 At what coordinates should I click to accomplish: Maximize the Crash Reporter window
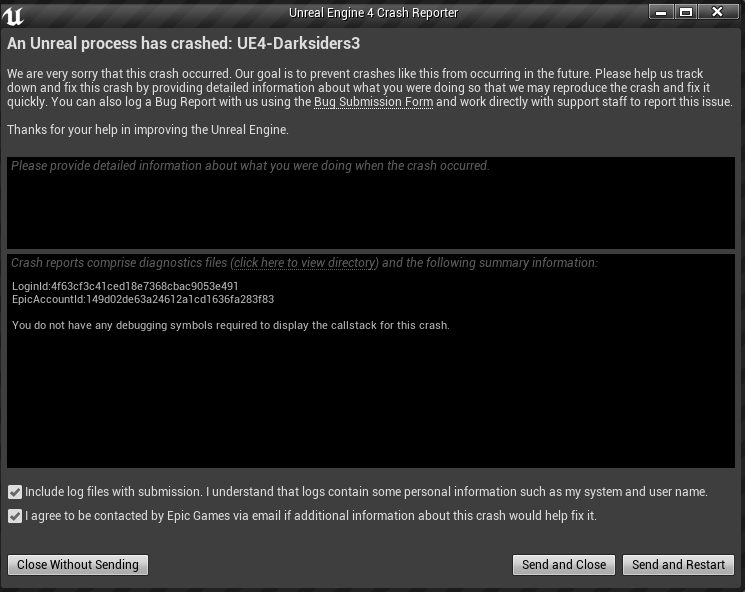click(686, 12)
